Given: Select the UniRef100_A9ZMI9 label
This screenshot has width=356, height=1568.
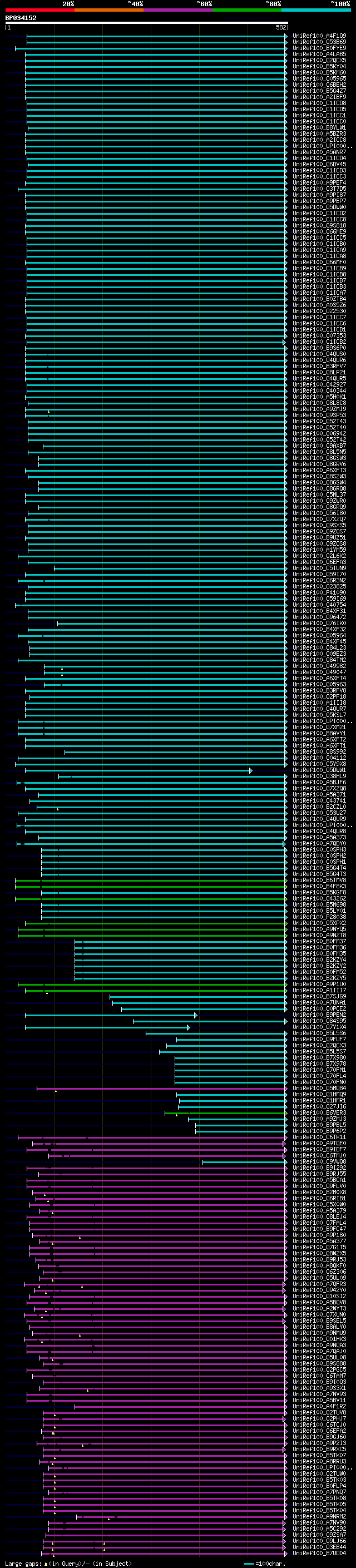Looking at the screenshot, I should 319,409.
